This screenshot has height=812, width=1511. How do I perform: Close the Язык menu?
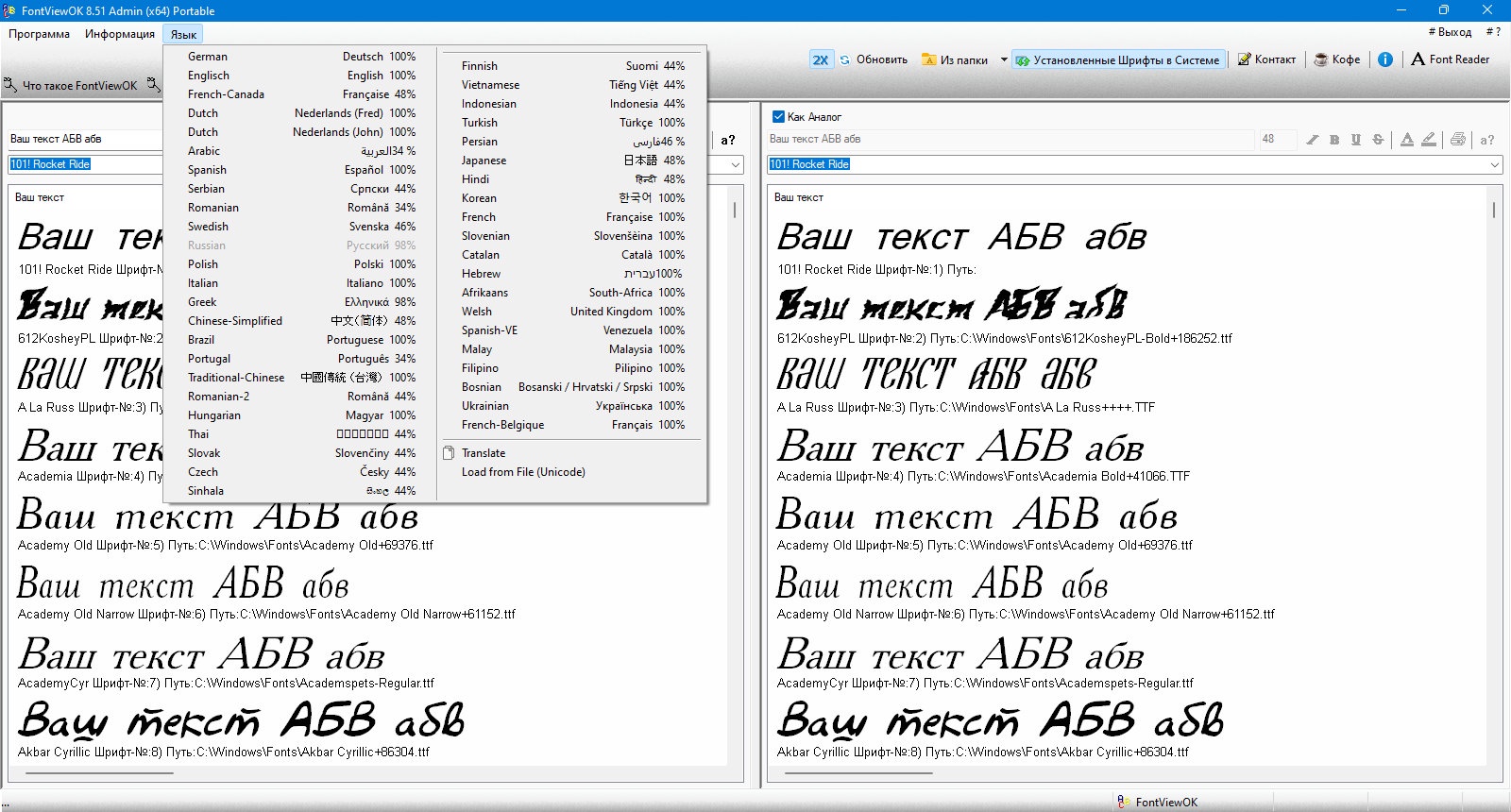[x=183, y=34]
